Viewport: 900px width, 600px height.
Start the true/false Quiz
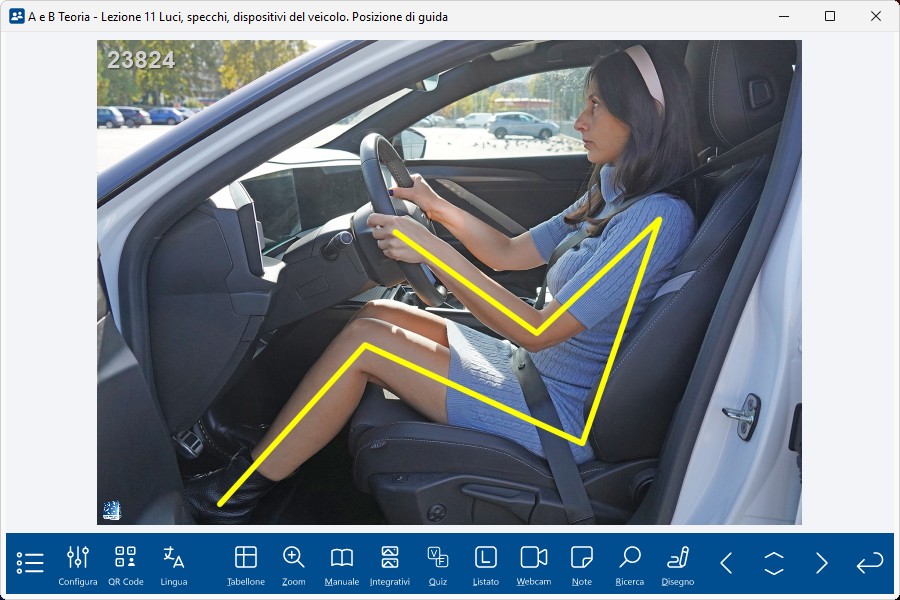point(437,564)
